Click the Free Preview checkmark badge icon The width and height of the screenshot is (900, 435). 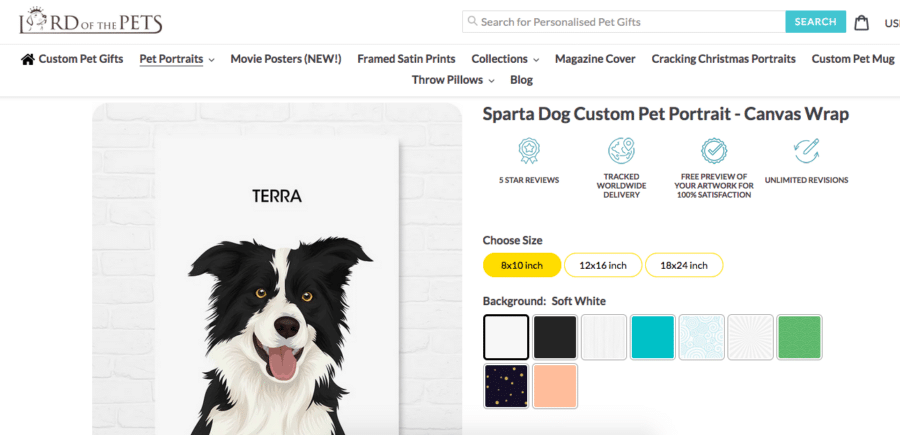pos(713,151)
